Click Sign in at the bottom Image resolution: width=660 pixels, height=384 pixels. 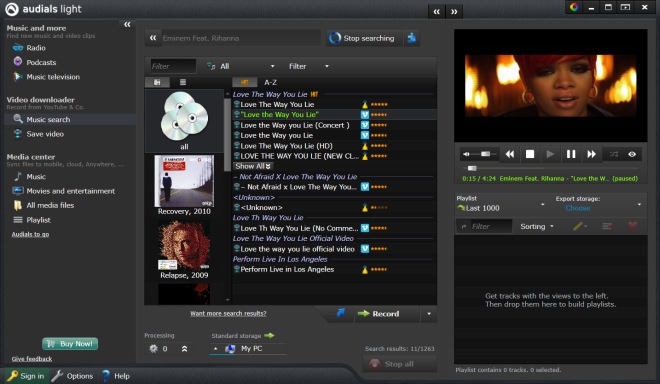point(26,376)
